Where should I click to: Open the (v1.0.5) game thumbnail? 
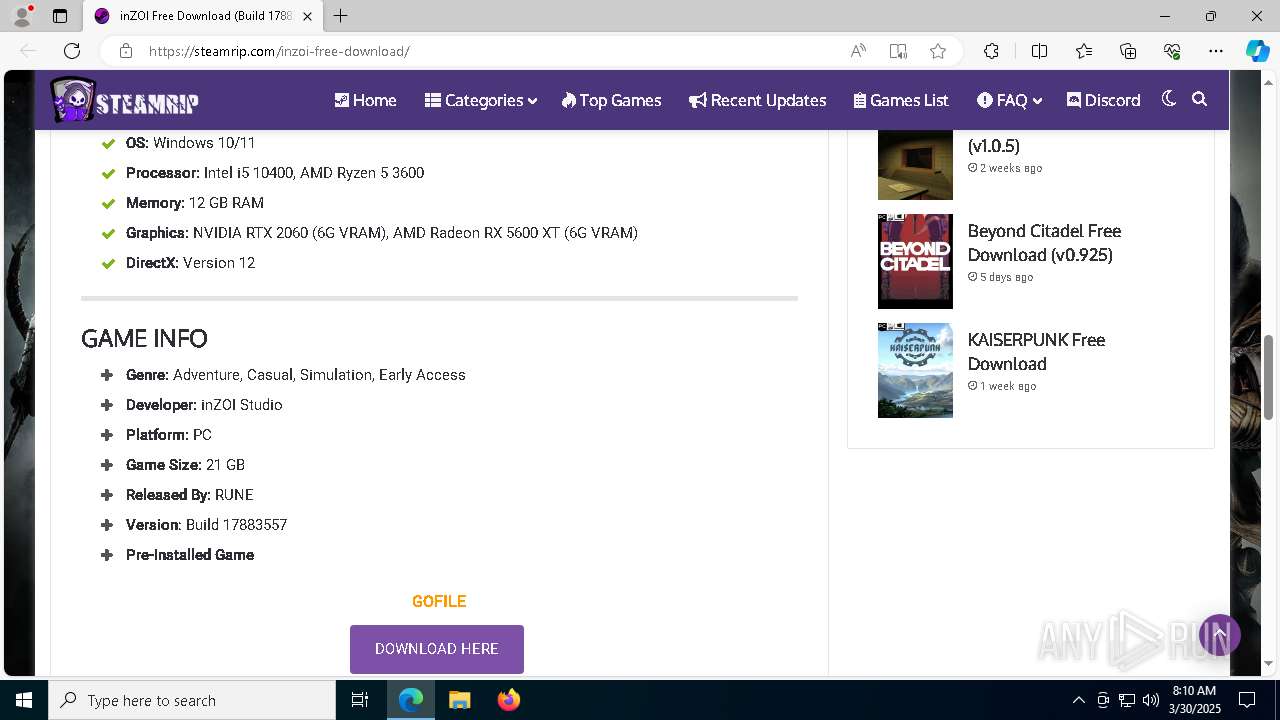pos(915,165)
